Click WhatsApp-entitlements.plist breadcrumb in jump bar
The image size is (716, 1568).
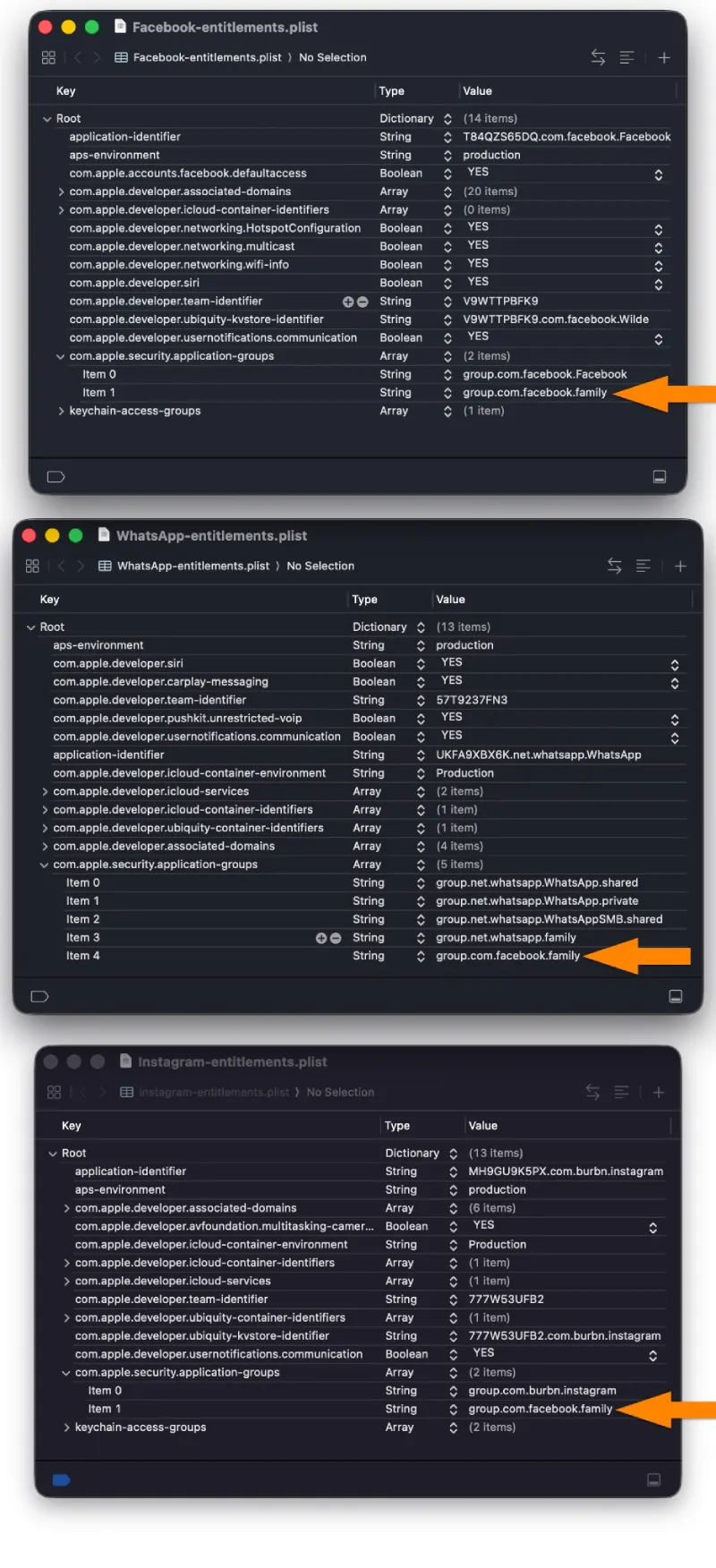coord(183,566)
